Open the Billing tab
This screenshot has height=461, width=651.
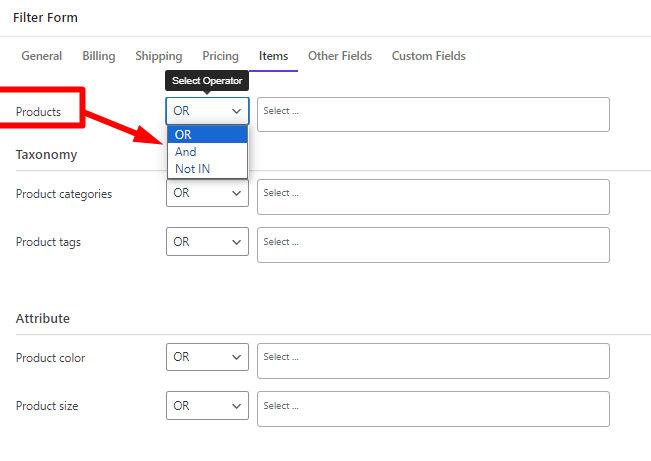click(99, 56)
